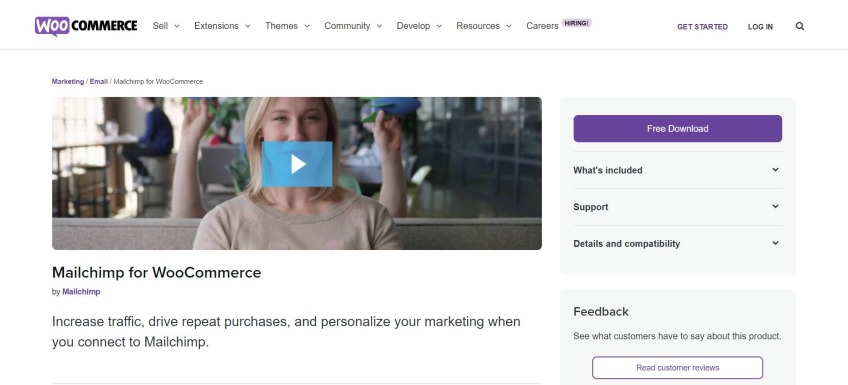Image resolution: width=848 pixels, height=385 pixels.
Task: Go to the Careers page
Action: pyautogui.click(x=542, y=26)
